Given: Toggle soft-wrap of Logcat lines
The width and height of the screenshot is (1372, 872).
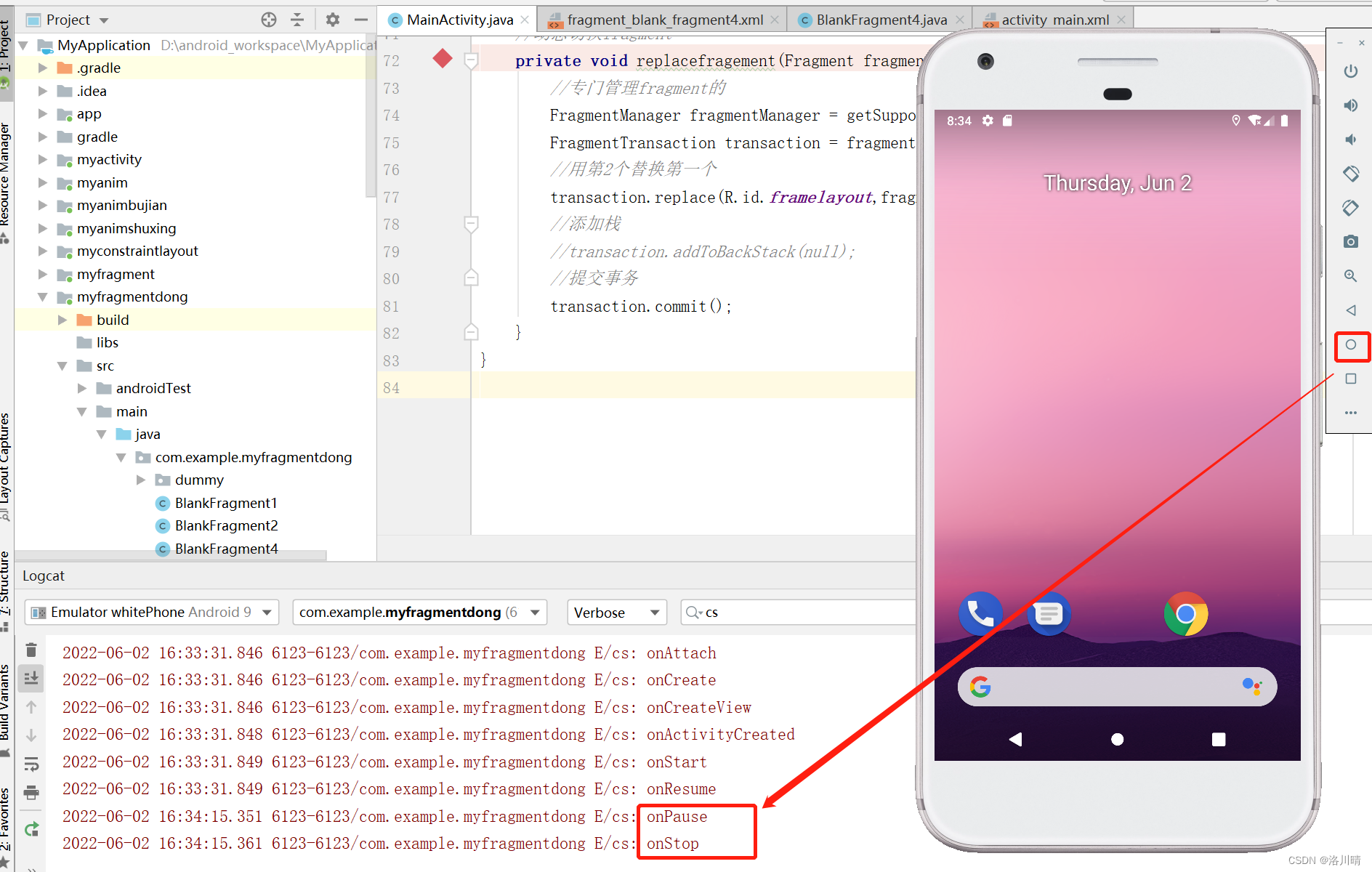Looking at the screenshot, I should [31, 763].
